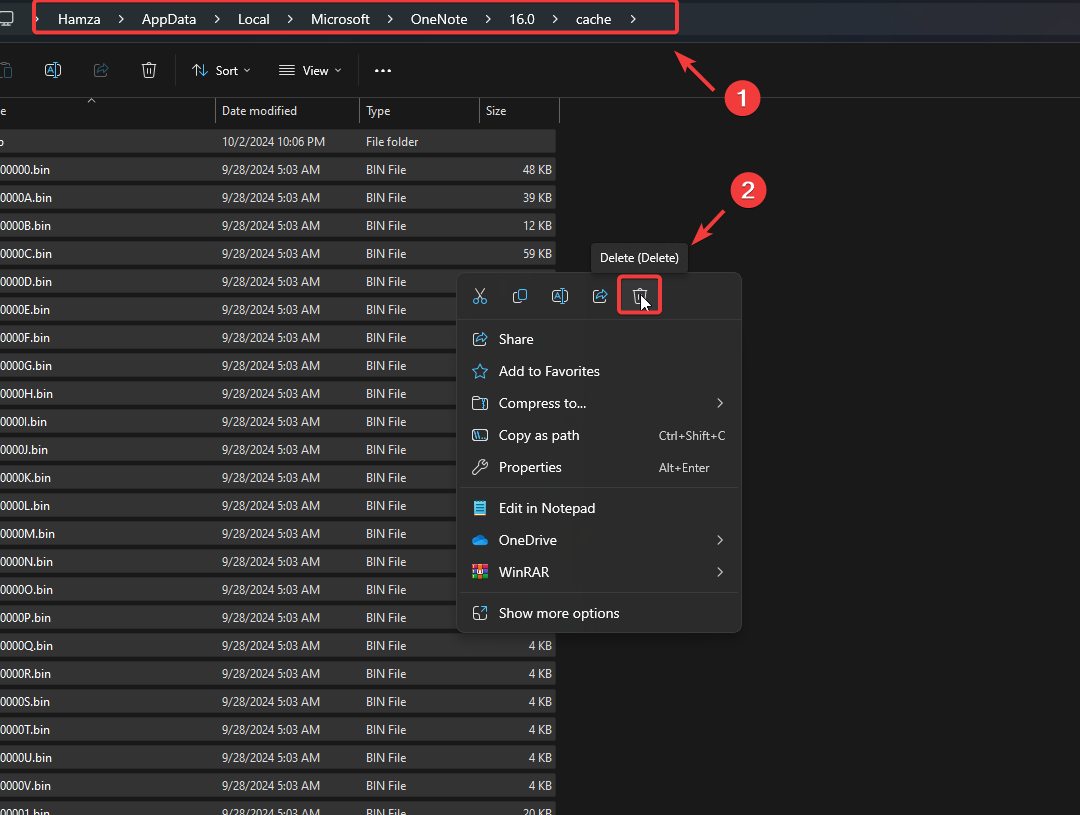Select the file ending 0000T.bin
This screenshot has width=1080, height=815.
click(278, 730)
